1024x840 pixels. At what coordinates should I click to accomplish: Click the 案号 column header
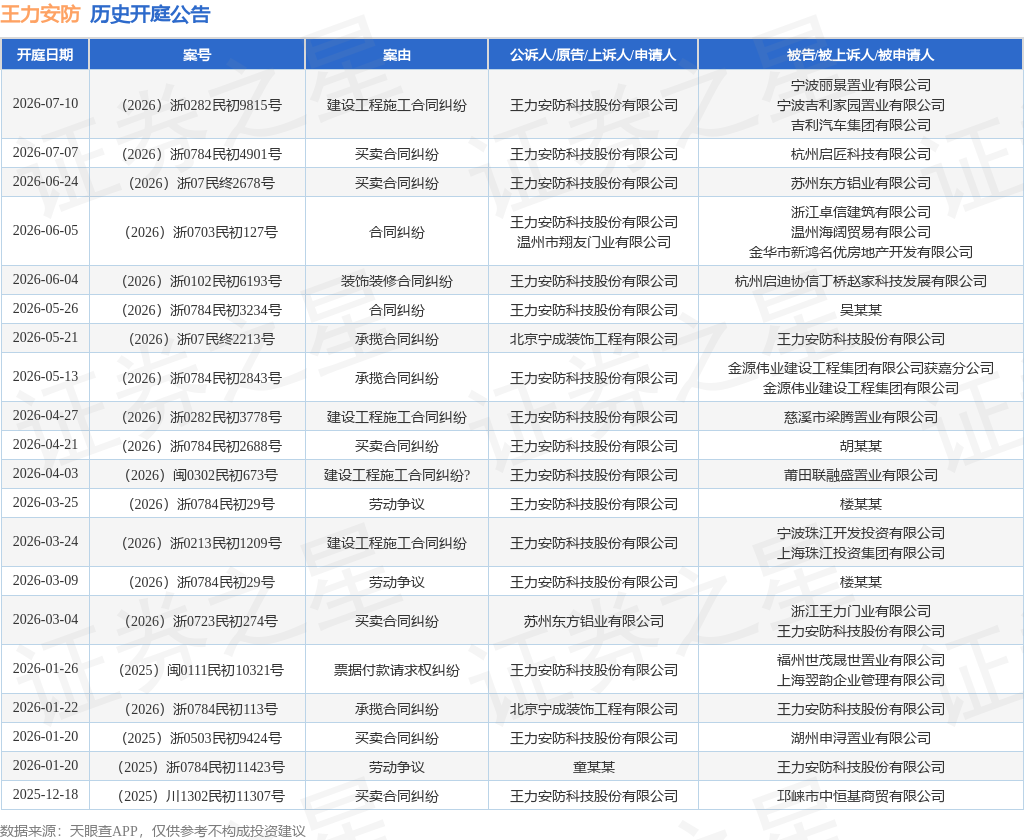coord(197,55)
